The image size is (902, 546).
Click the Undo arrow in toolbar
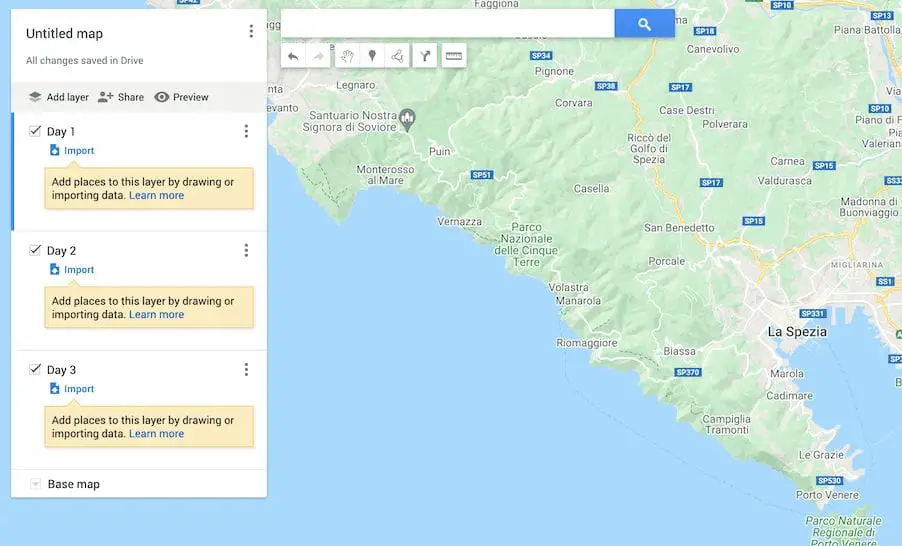pyautogui.click(x=293, y=56)
